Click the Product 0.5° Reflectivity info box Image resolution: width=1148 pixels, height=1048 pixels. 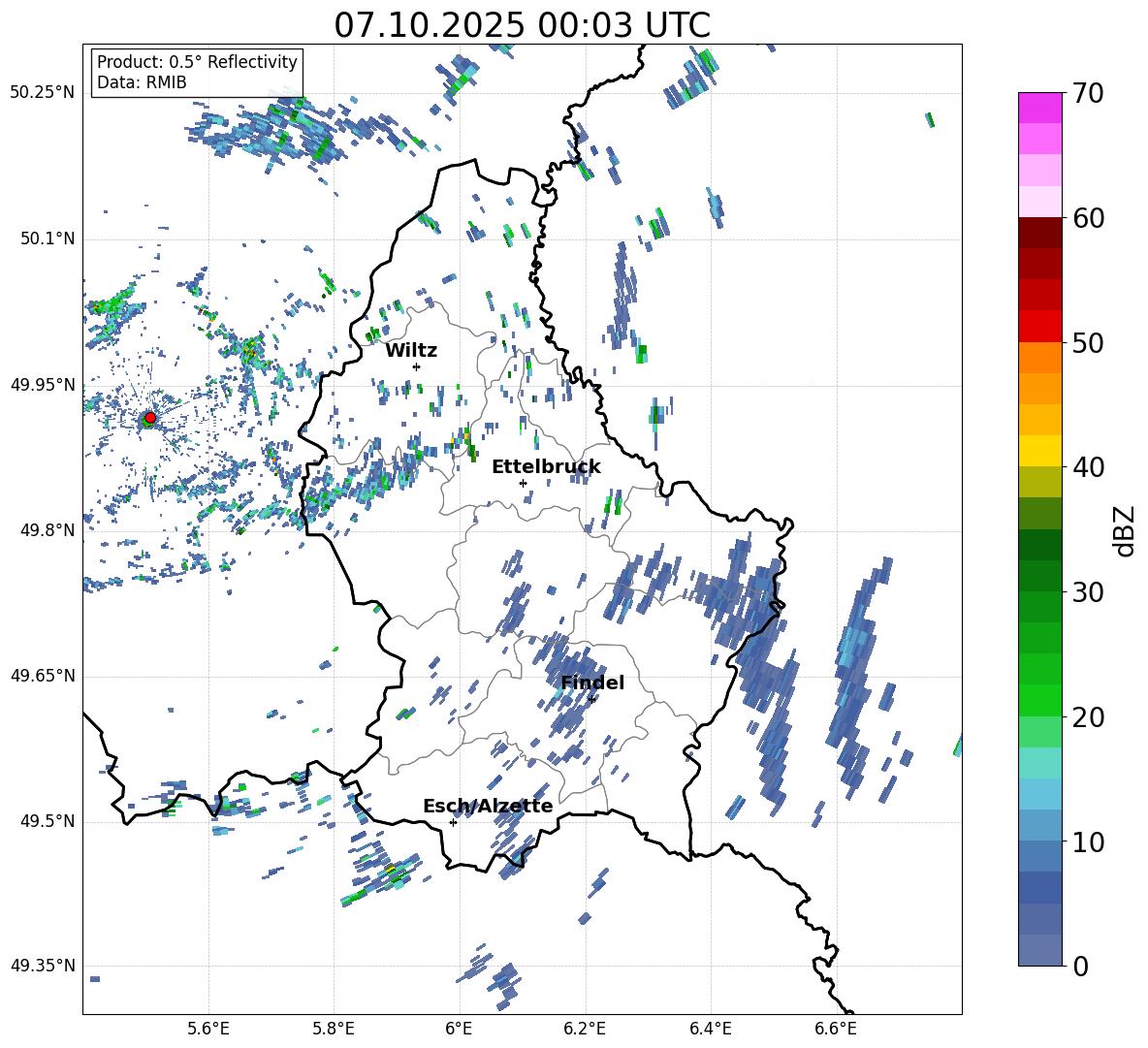tap(197, 72)
